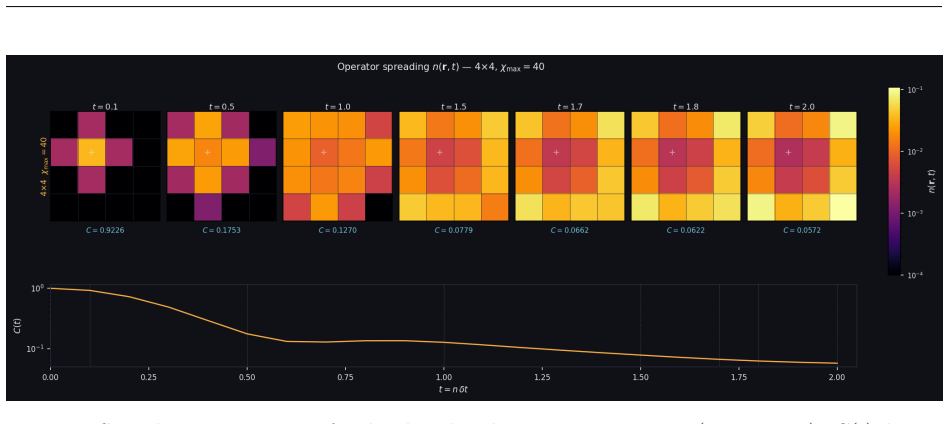Click the t = 0.1 heatmap panel
This screenshot has width=949, height=424.
(105, 166)
